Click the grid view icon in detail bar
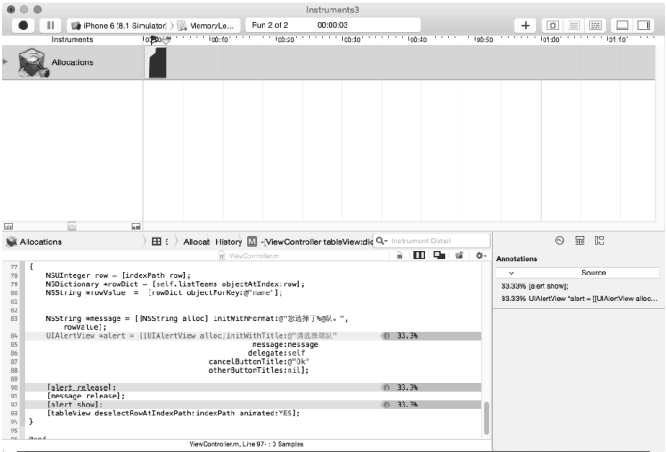Screen dimensions: 666x452 tap(158, 242)
